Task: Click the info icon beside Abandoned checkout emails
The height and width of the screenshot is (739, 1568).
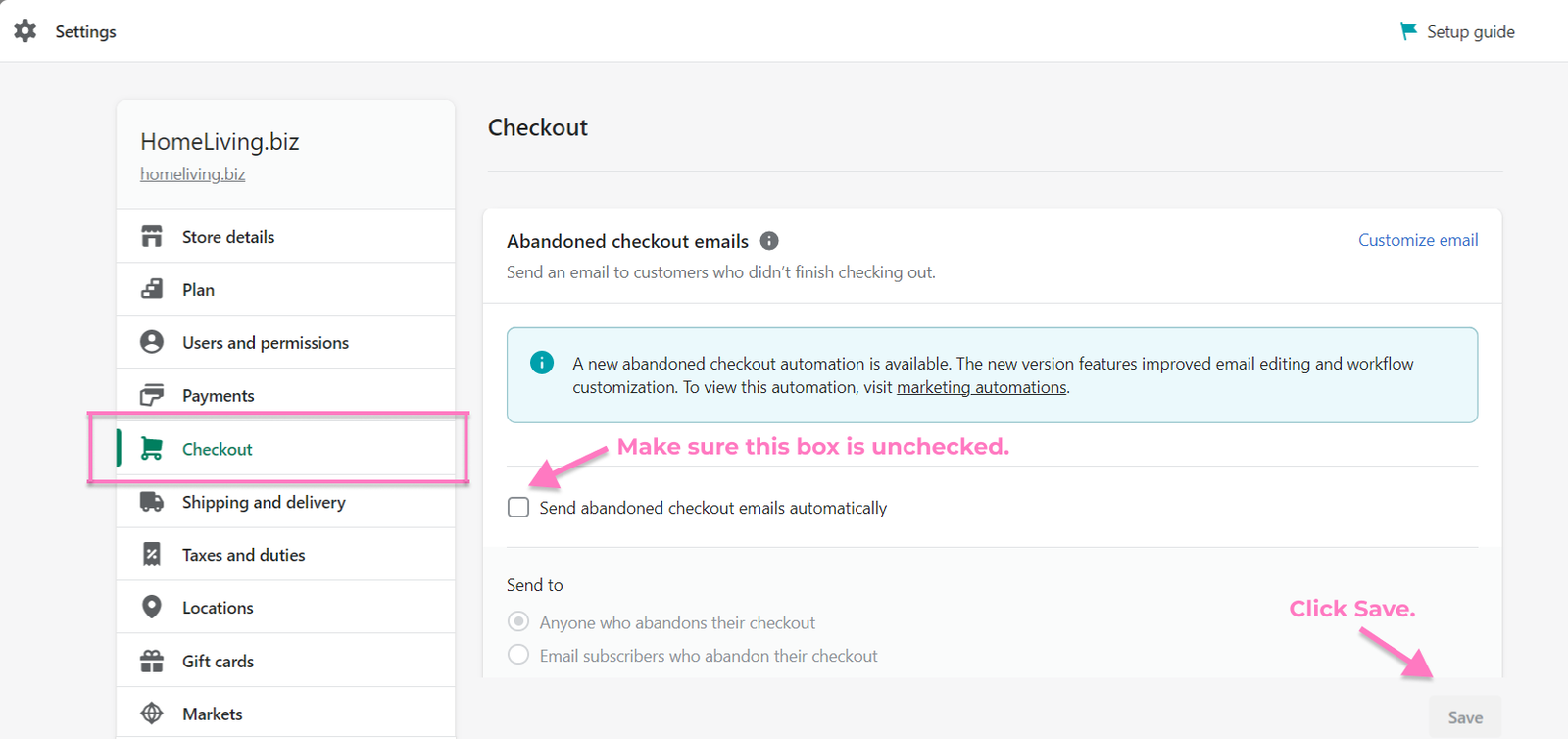Action: click(769, 241)
